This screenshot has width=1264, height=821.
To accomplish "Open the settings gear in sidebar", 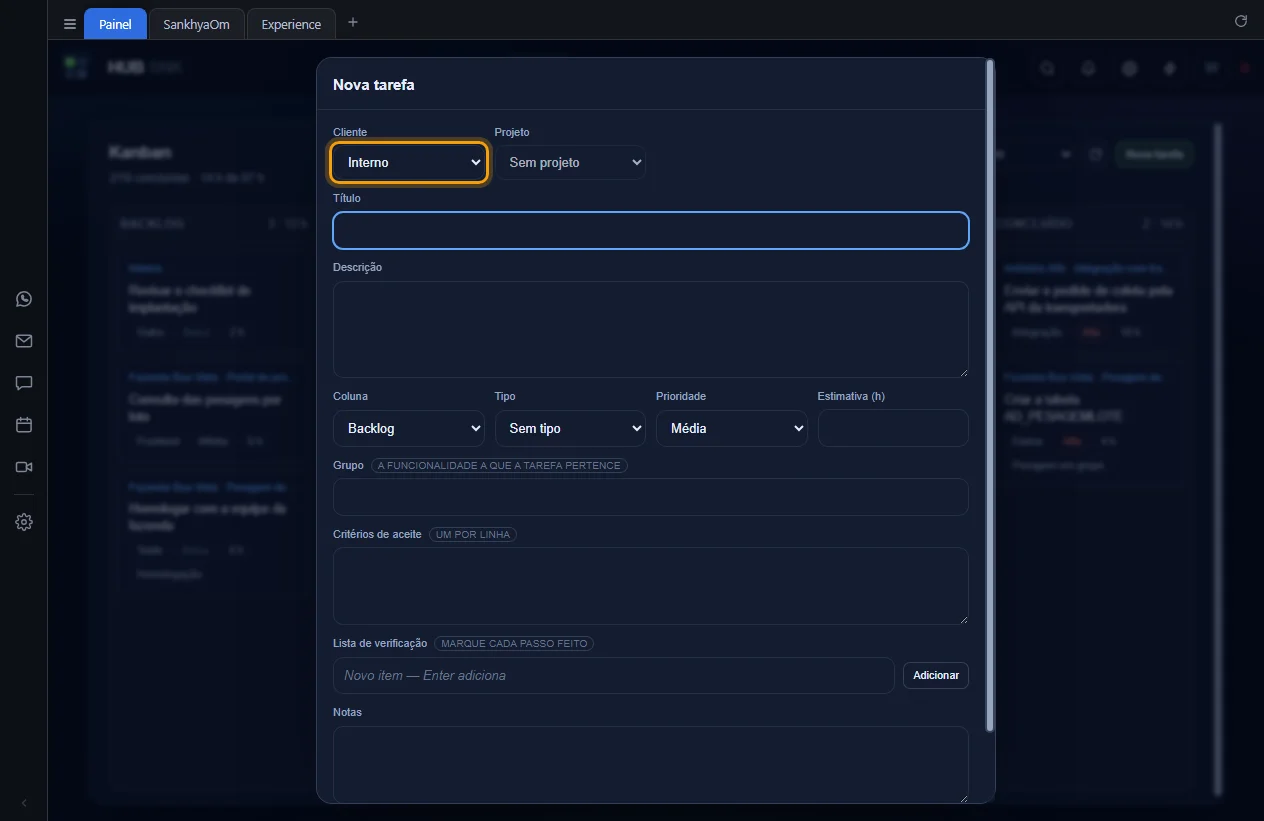I will pyautogui.click(x=24, y=522).
